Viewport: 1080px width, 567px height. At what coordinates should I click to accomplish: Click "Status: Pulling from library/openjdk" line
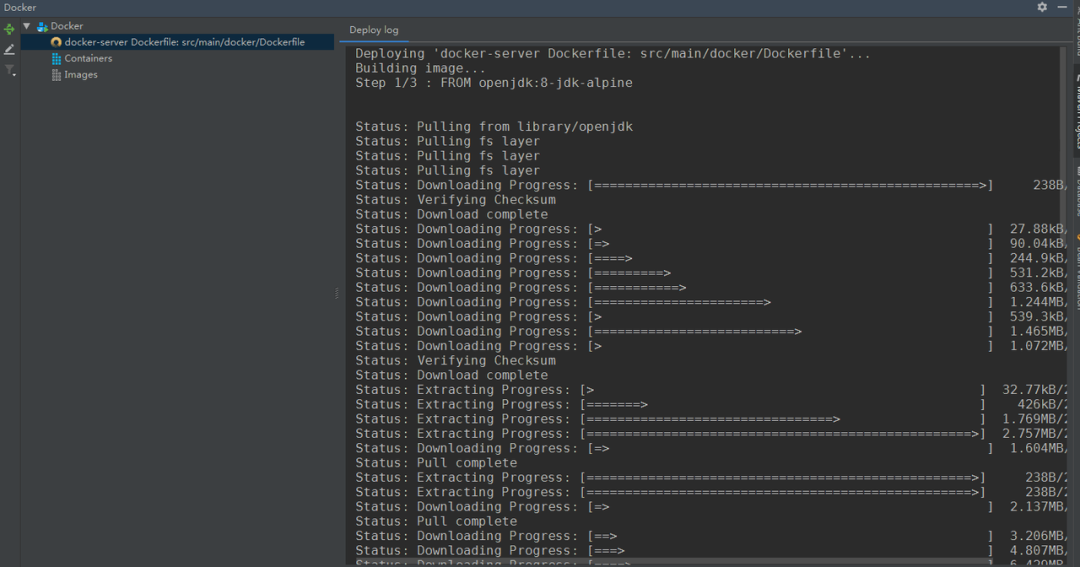pyautogui.click(x=494, y=127)
